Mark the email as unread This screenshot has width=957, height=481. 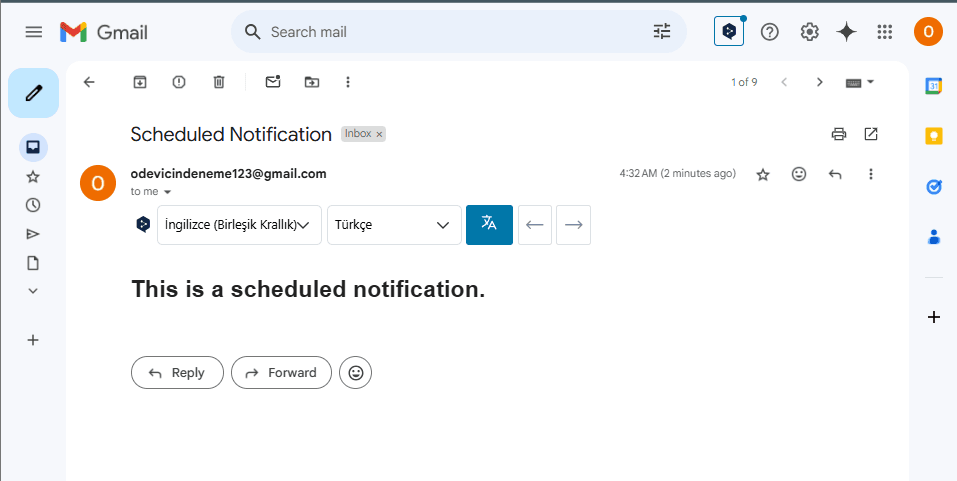272,82
